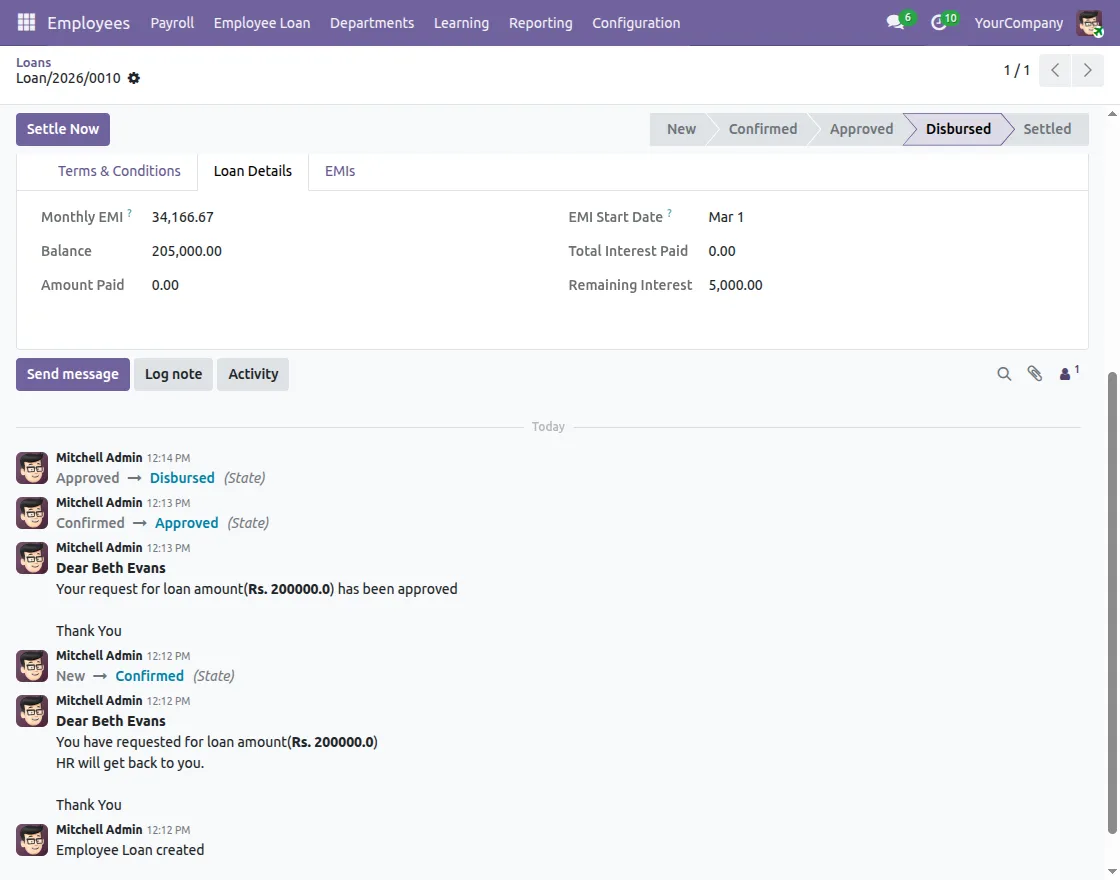This screenshot has height=880, width=1120.
Task: Open the Payroll menu
Action: (172, 23)
